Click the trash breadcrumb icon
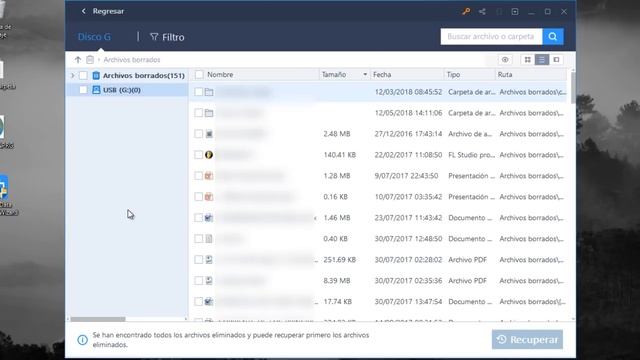The height and width of the screenshot is (360, 640). (x=90, y=60)
